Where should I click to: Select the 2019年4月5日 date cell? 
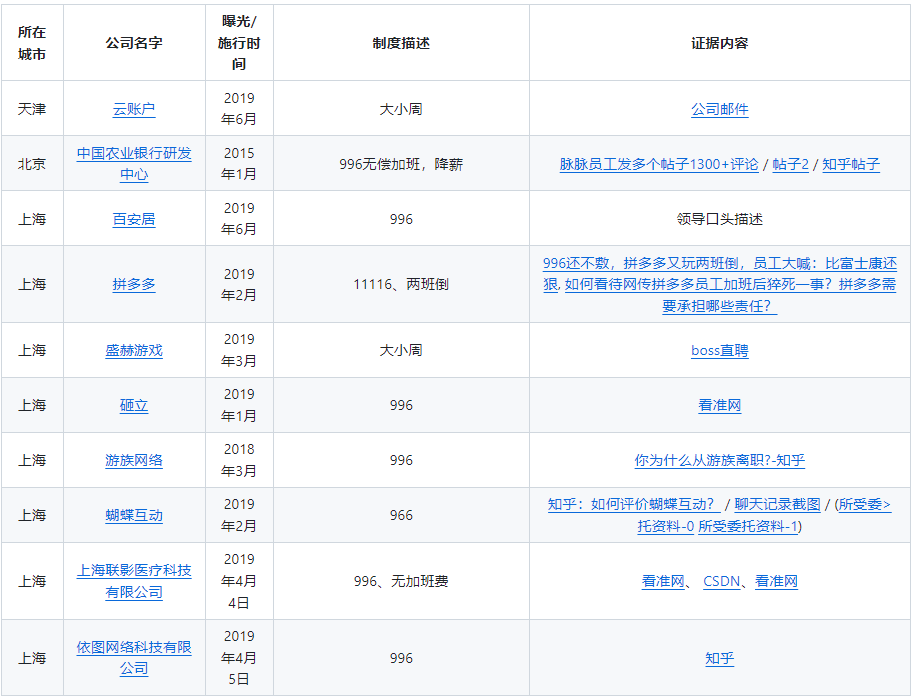tap(239, 658)
